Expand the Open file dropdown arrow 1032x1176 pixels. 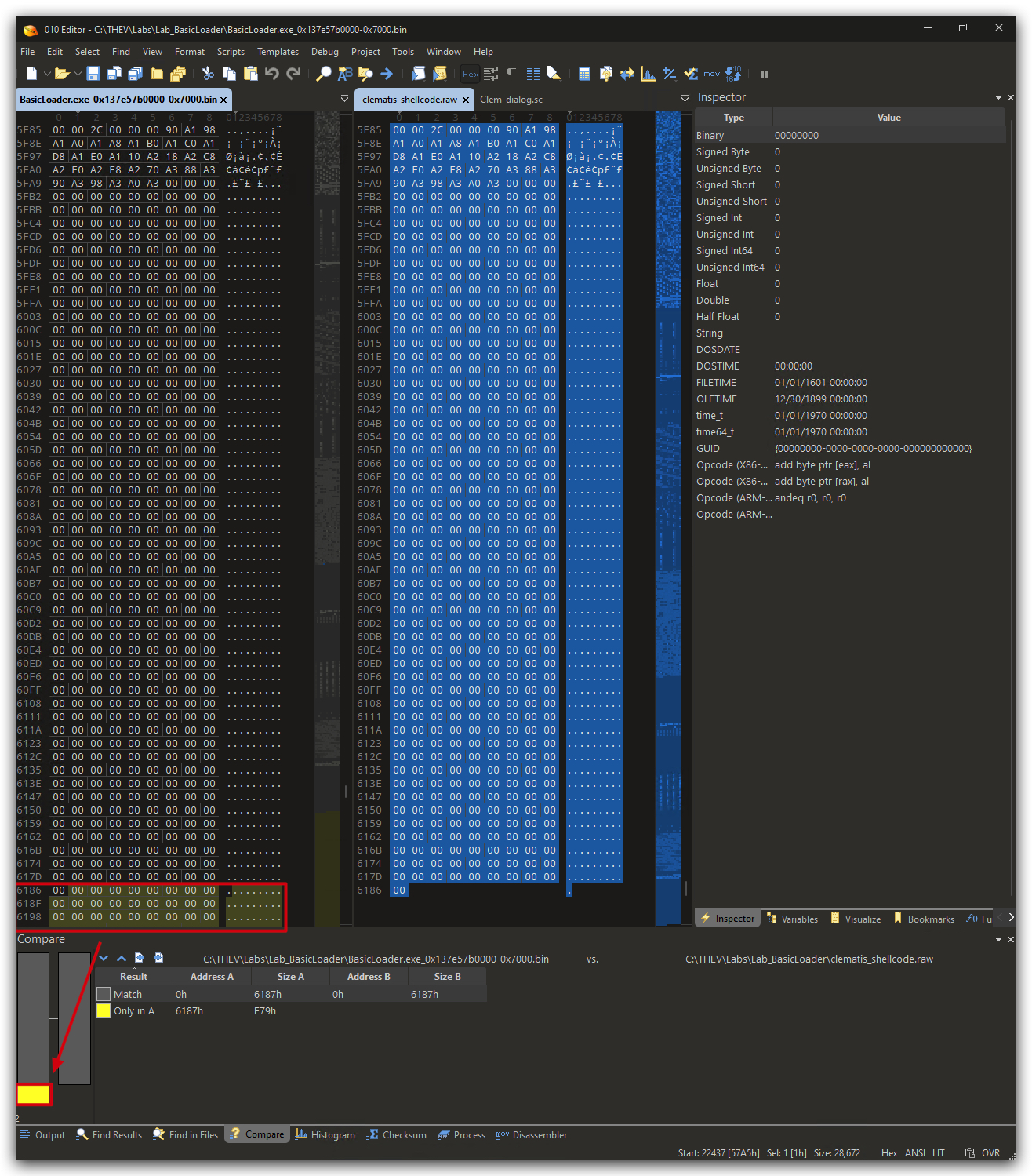(x=78, y=74)
